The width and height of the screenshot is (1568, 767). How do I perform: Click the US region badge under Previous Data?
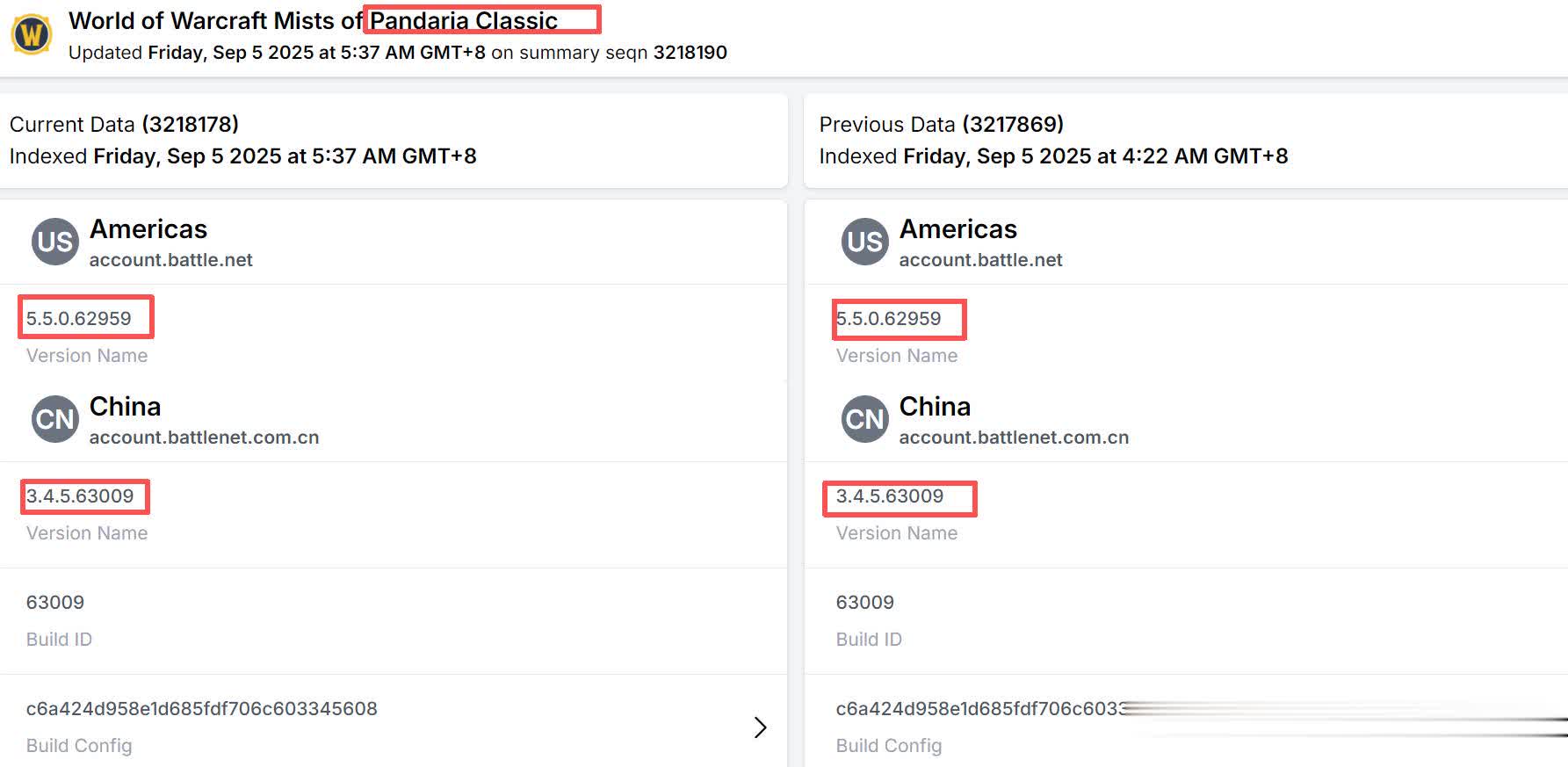coord(864,242)
